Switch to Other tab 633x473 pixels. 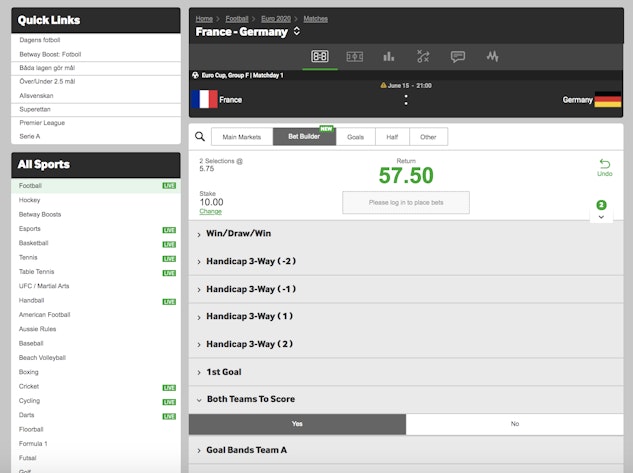point(428,137)
